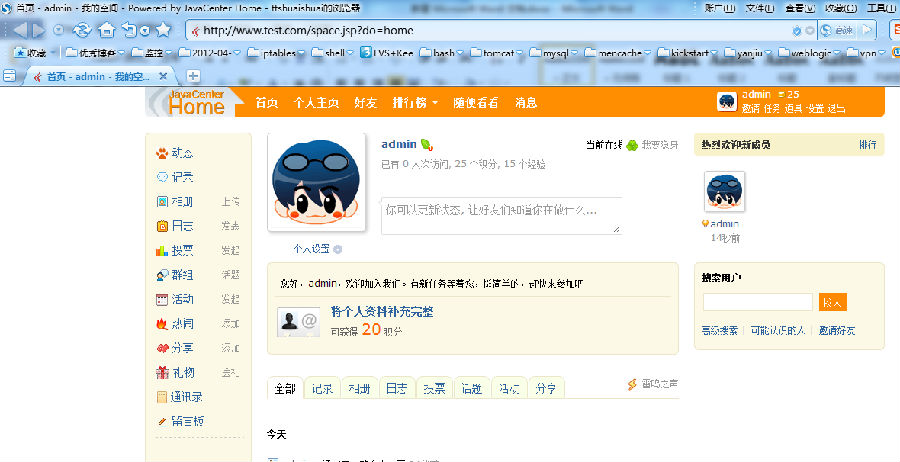Expand the kickstart bookmark folder
Viewport: 900px width, 462px height.
point(714,53)
